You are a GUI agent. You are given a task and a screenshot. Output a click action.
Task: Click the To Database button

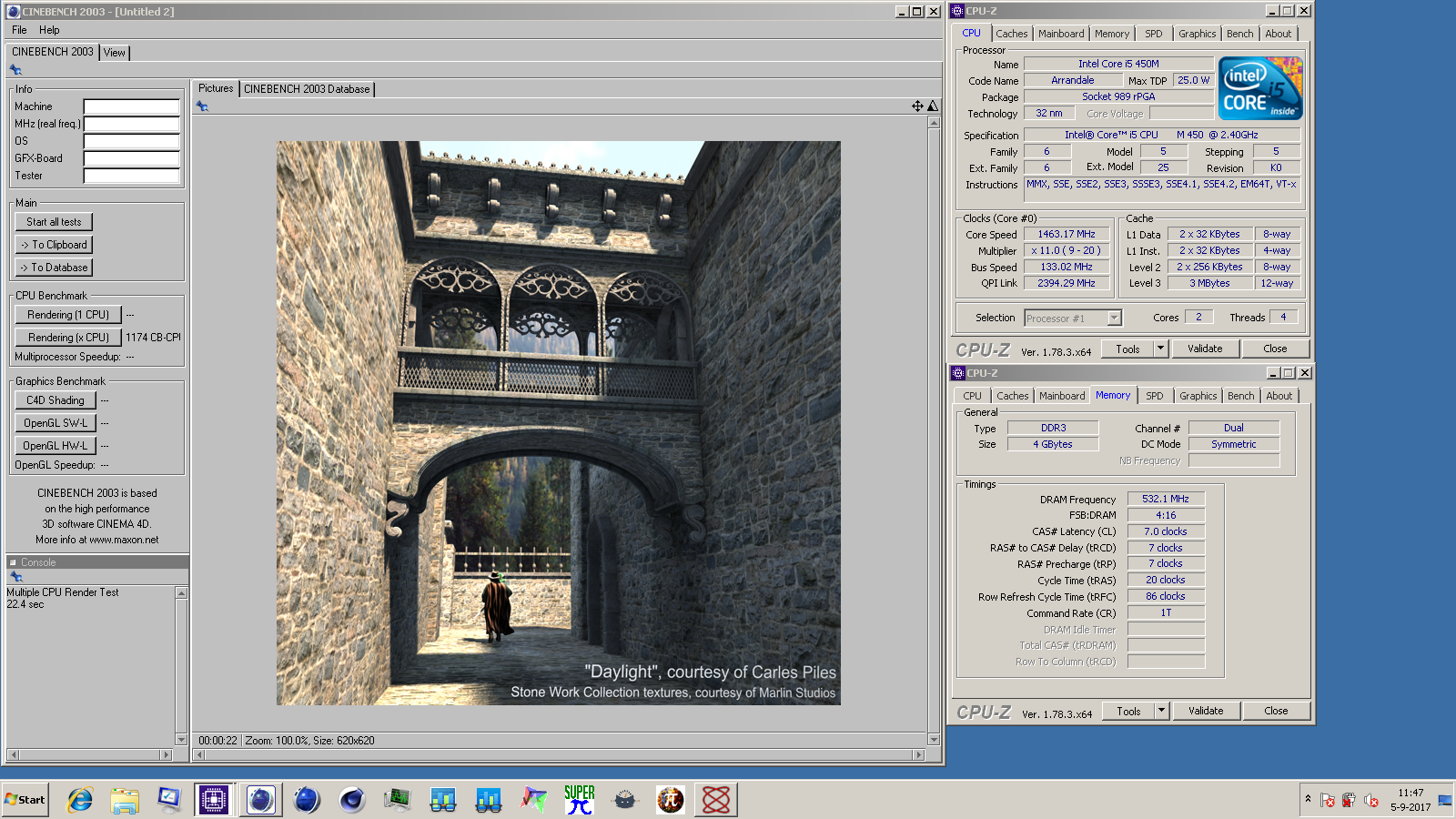tap(54, 268)
